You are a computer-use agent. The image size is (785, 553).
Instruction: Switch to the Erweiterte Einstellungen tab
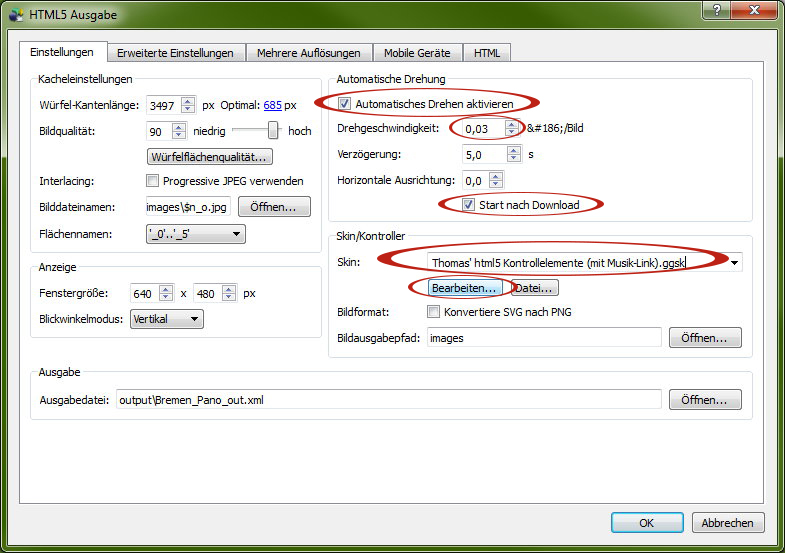point(175,53)
